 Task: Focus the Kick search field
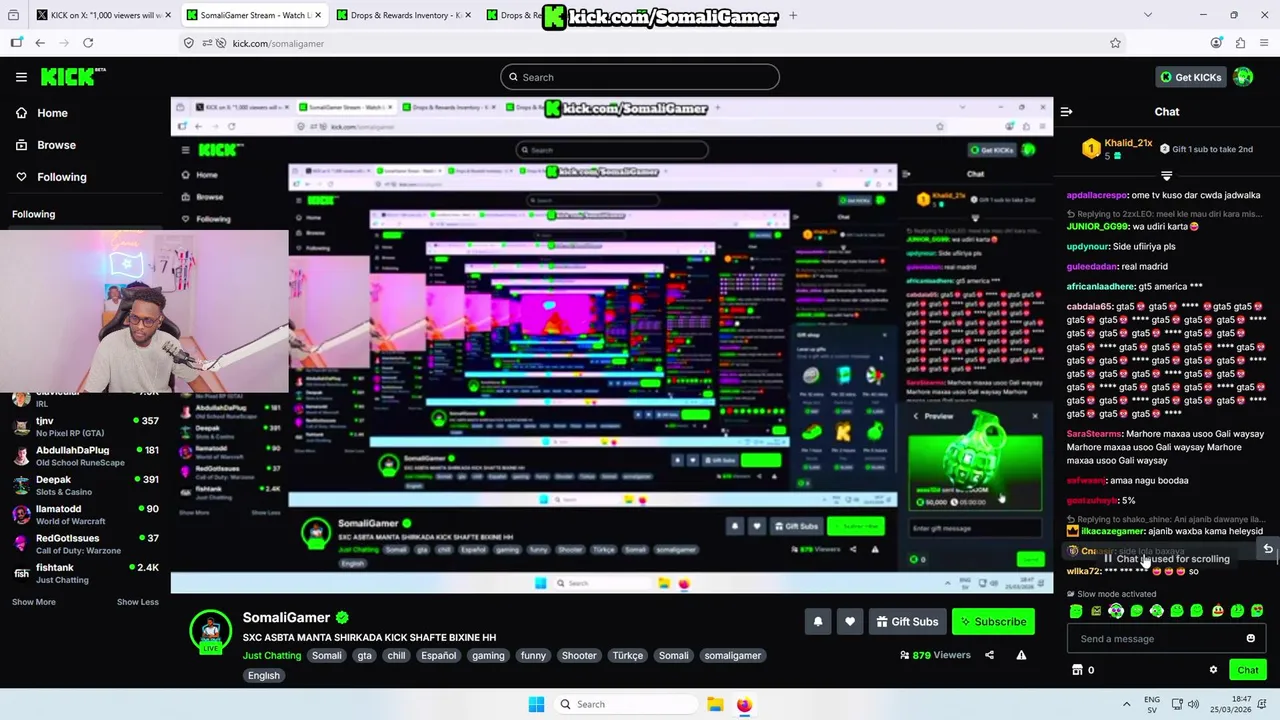click(x=640, y=77)
